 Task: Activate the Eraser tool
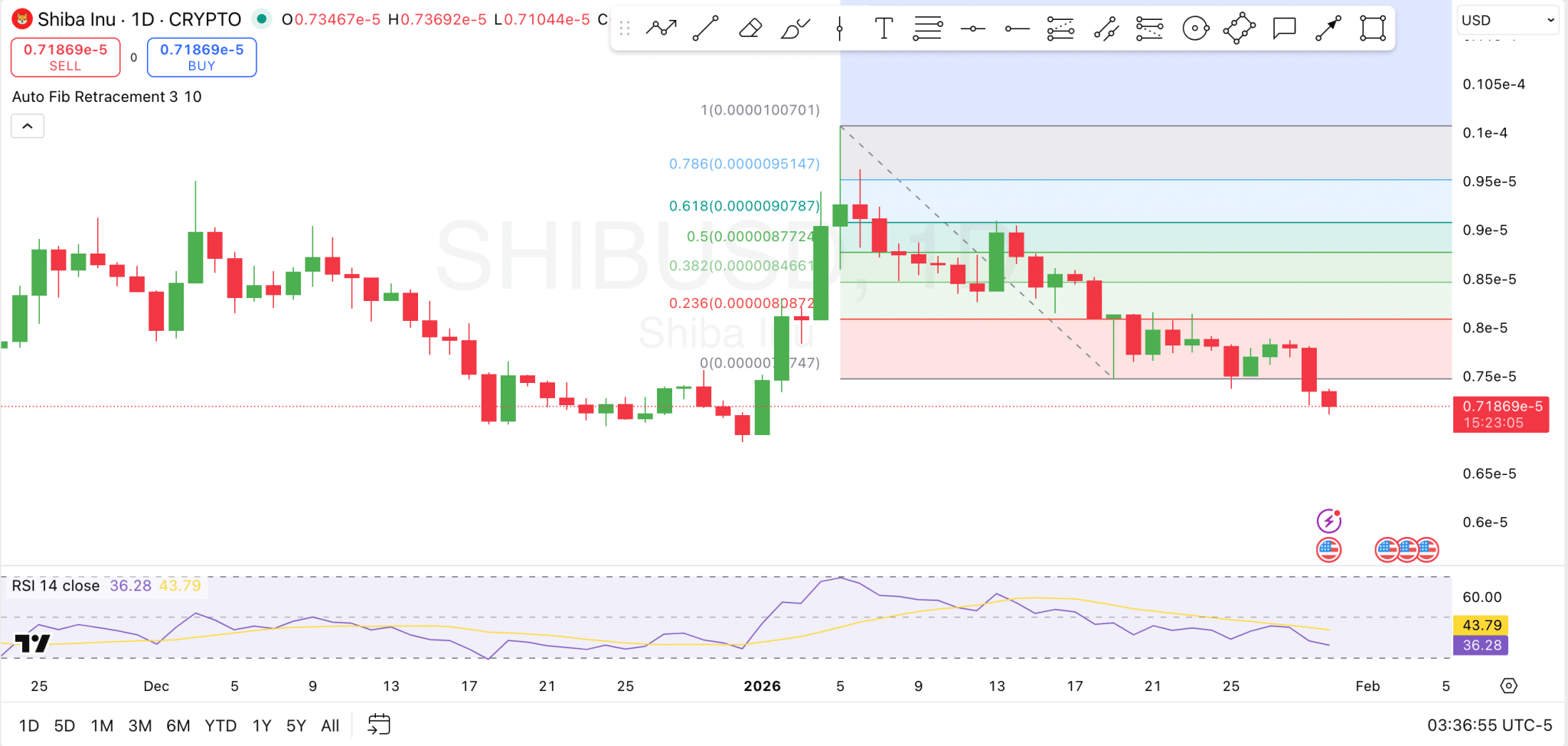(750, 28)
